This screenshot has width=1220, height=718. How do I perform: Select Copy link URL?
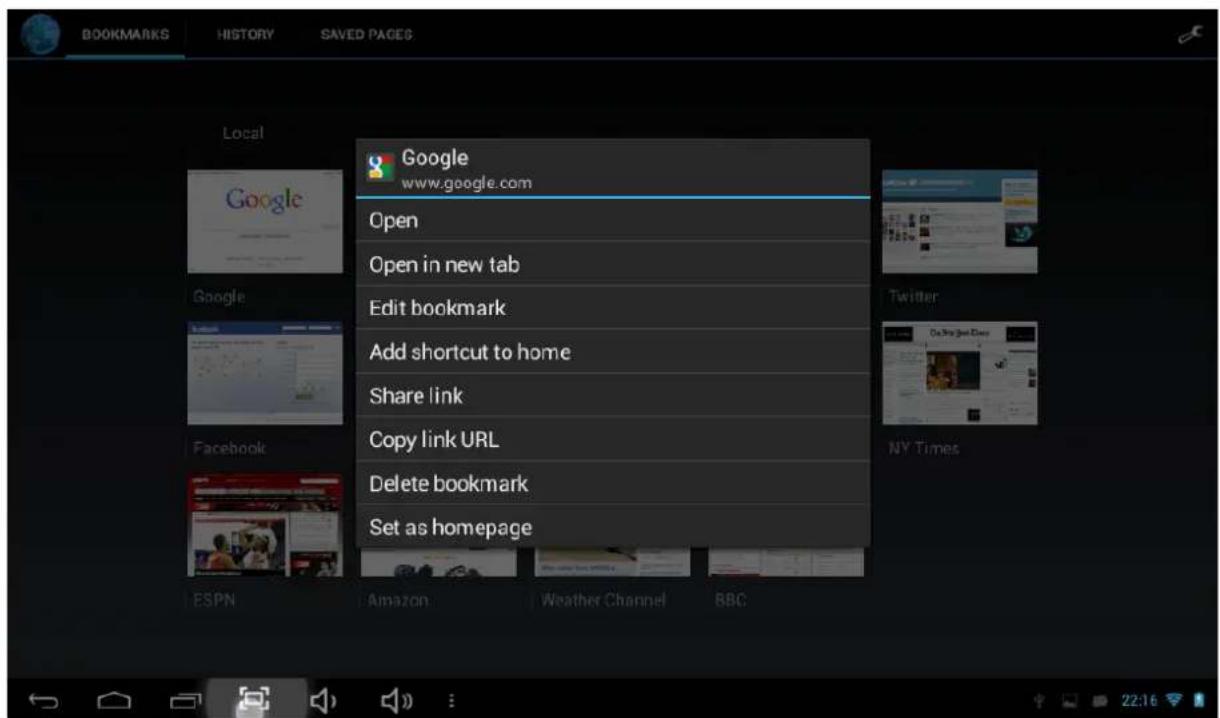[613, 440]
